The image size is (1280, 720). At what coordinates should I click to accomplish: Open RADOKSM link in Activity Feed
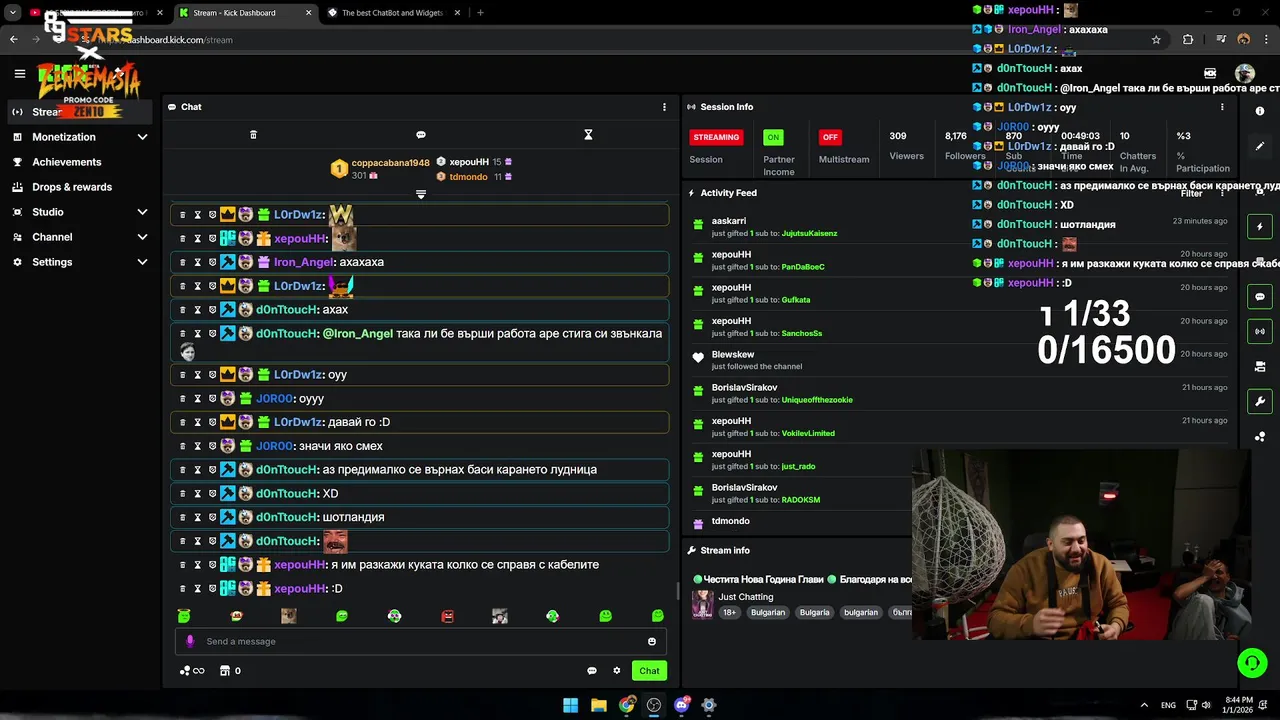tap(801, 500)
